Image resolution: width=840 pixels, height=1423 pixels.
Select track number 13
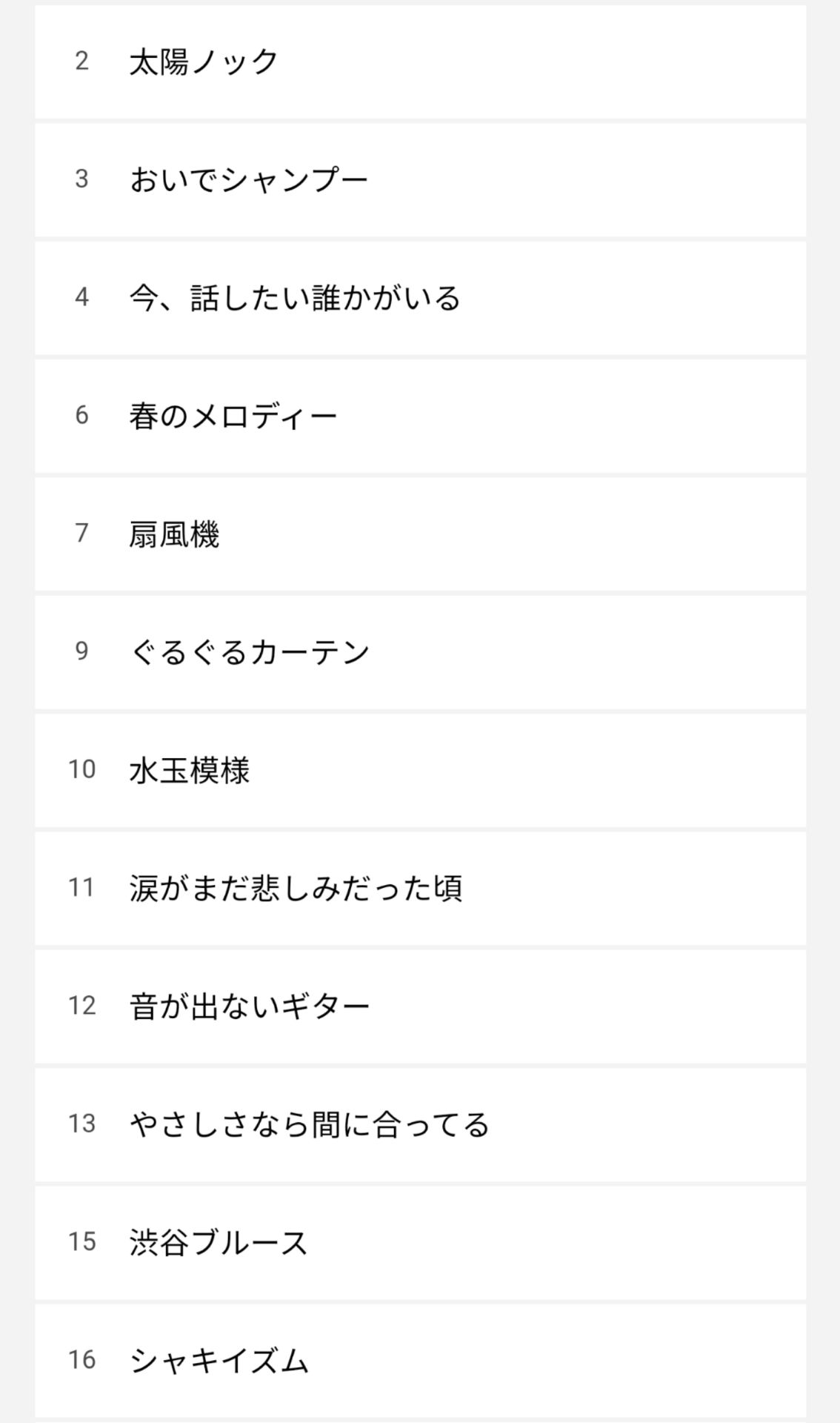point(81,1124)
